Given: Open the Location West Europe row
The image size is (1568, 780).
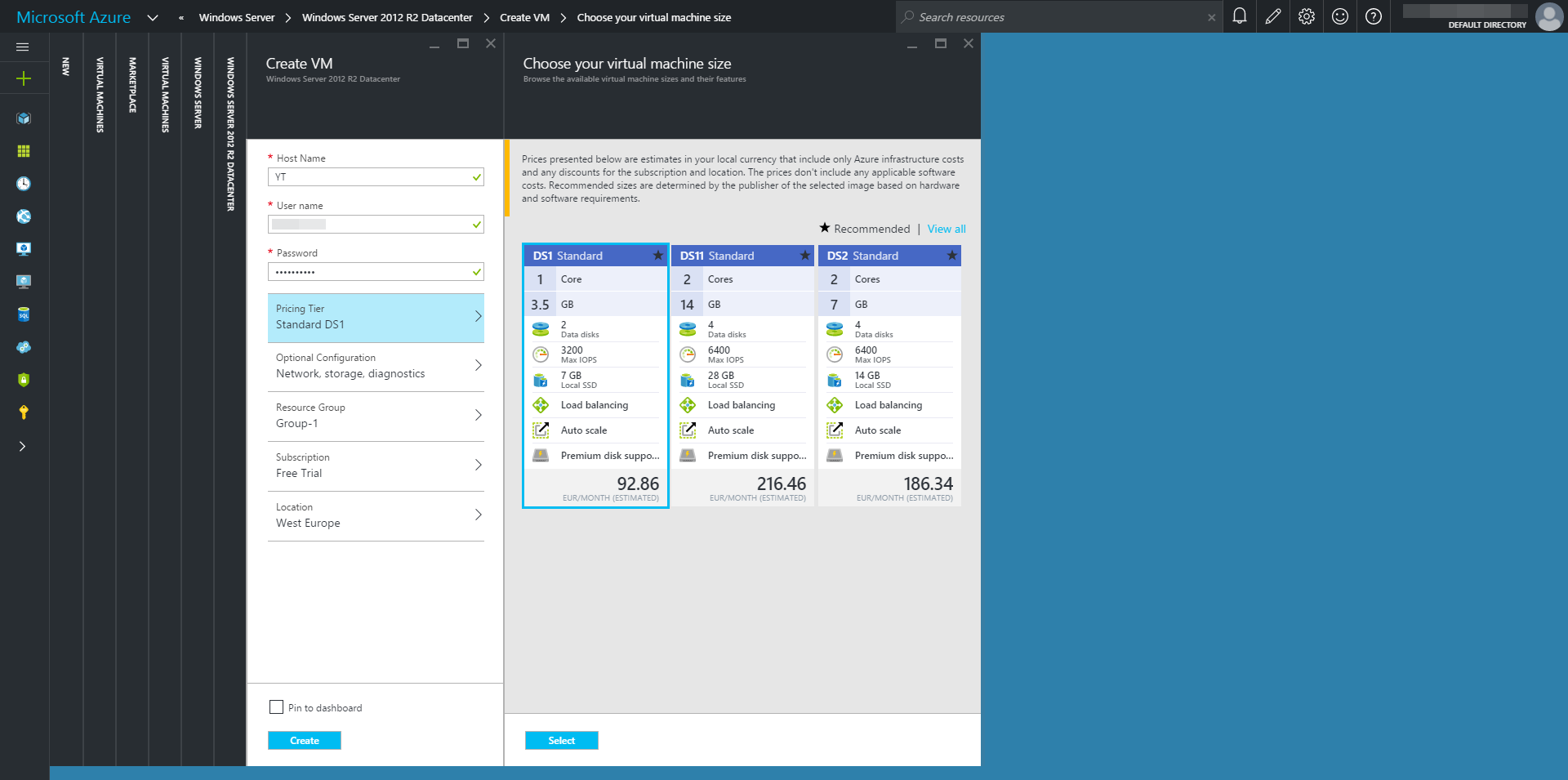Looking at the screenshot, I should (x=376, y=516).
